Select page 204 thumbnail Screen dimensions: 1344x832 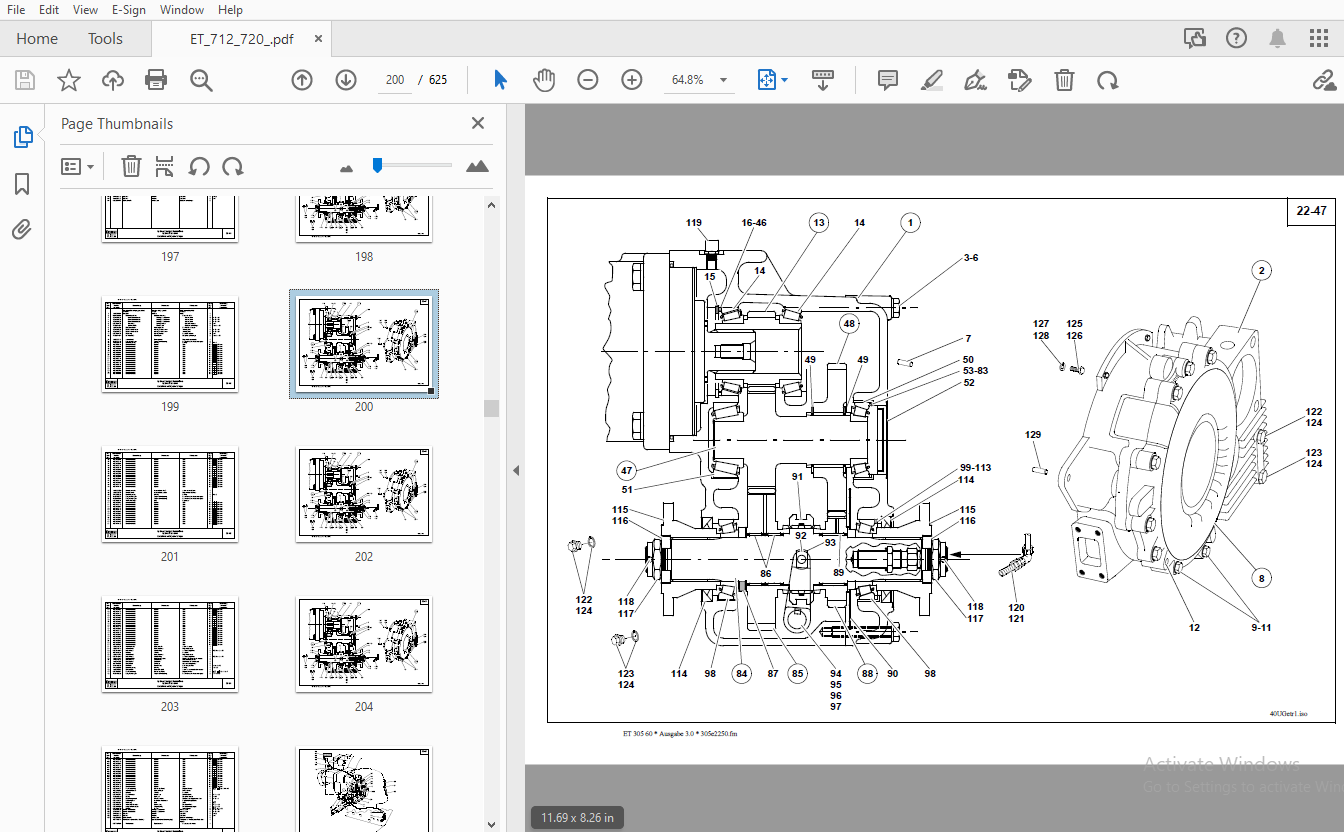click(364, 644)
